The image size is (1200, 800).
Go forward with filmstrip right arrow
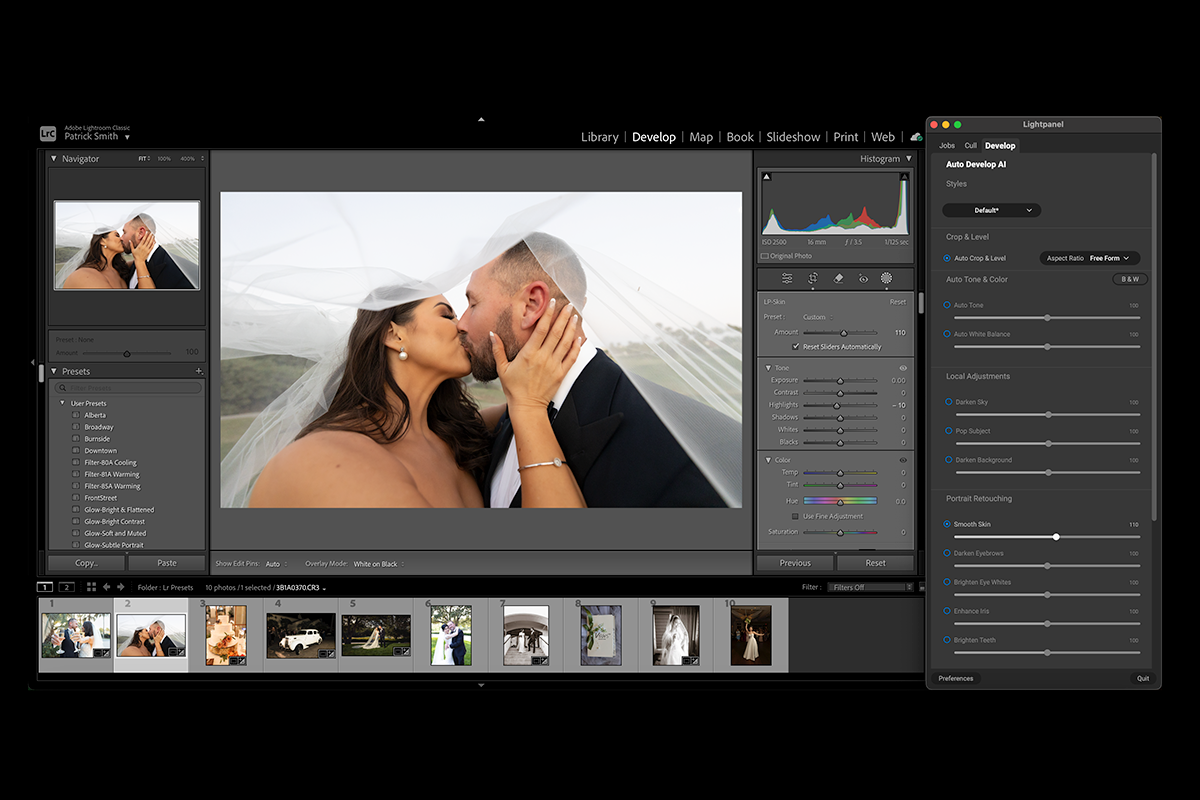tap(121, 587)
